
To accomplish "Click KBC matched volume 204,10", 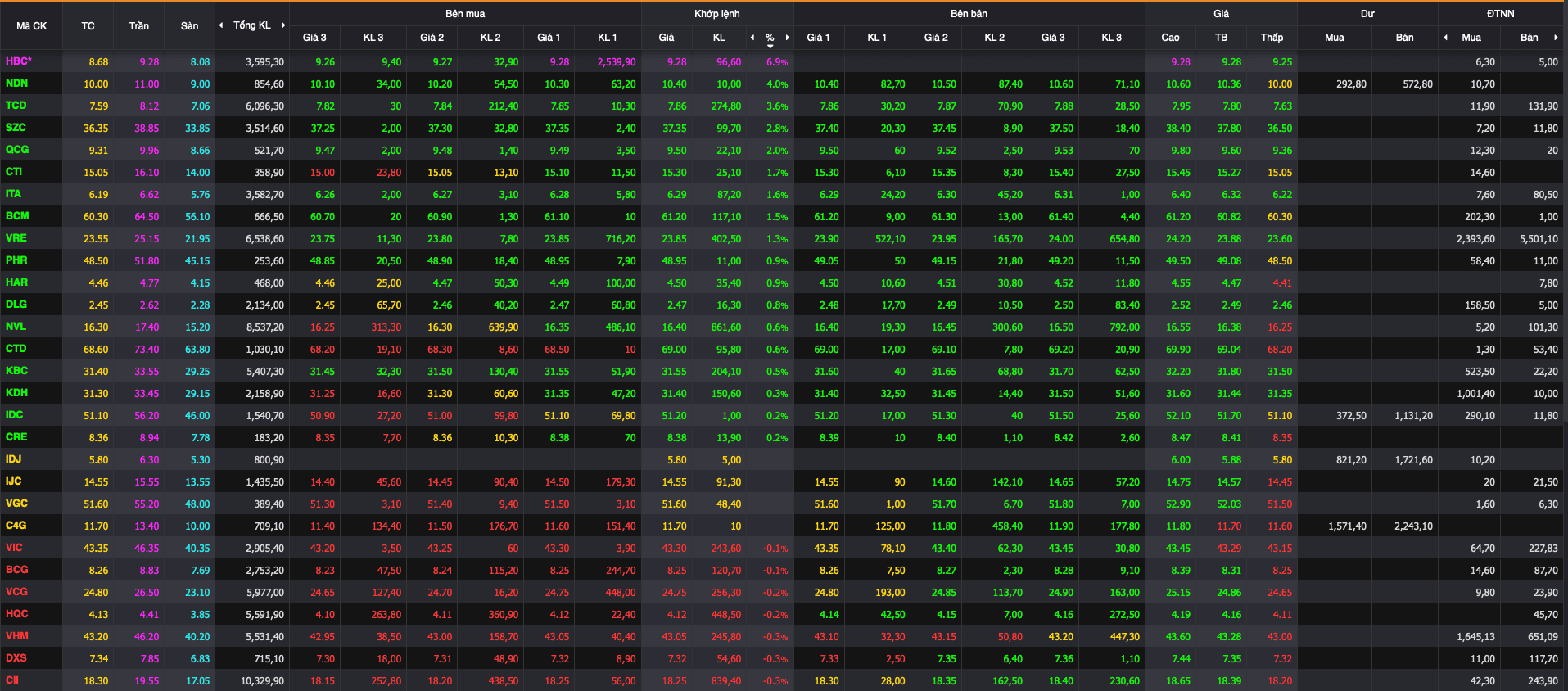I will [726, 372].
